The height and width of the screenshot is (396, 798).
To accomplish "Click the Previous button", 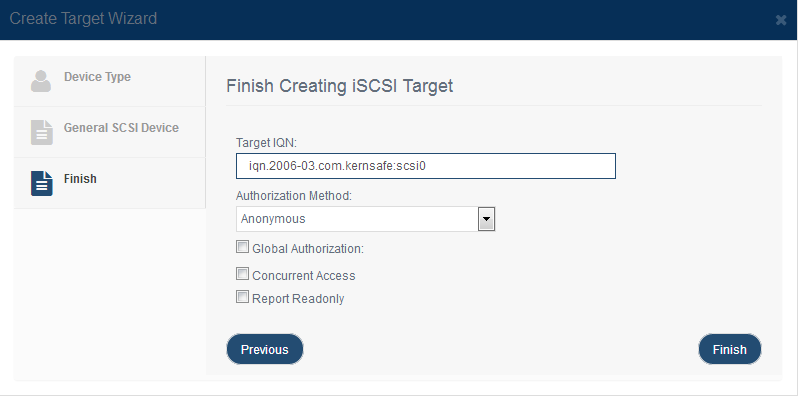I will pyautogui.click(x=265, y=350).
